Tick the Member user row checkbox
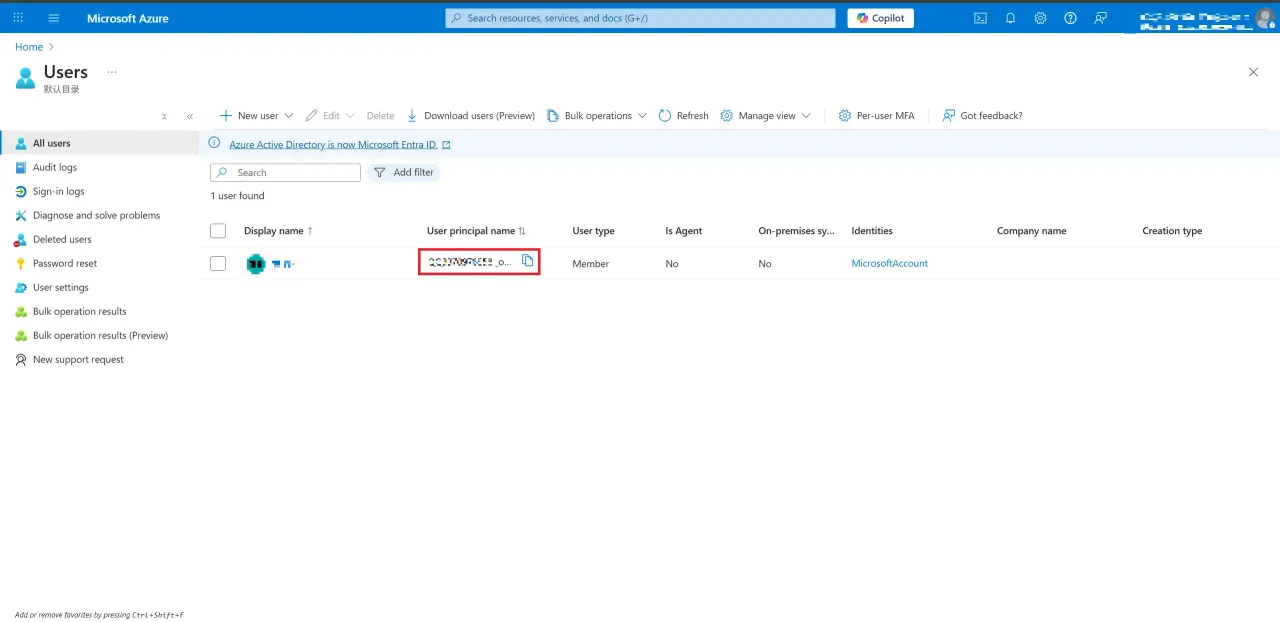This screenshot has height=622, width=1280. (218, 264)
